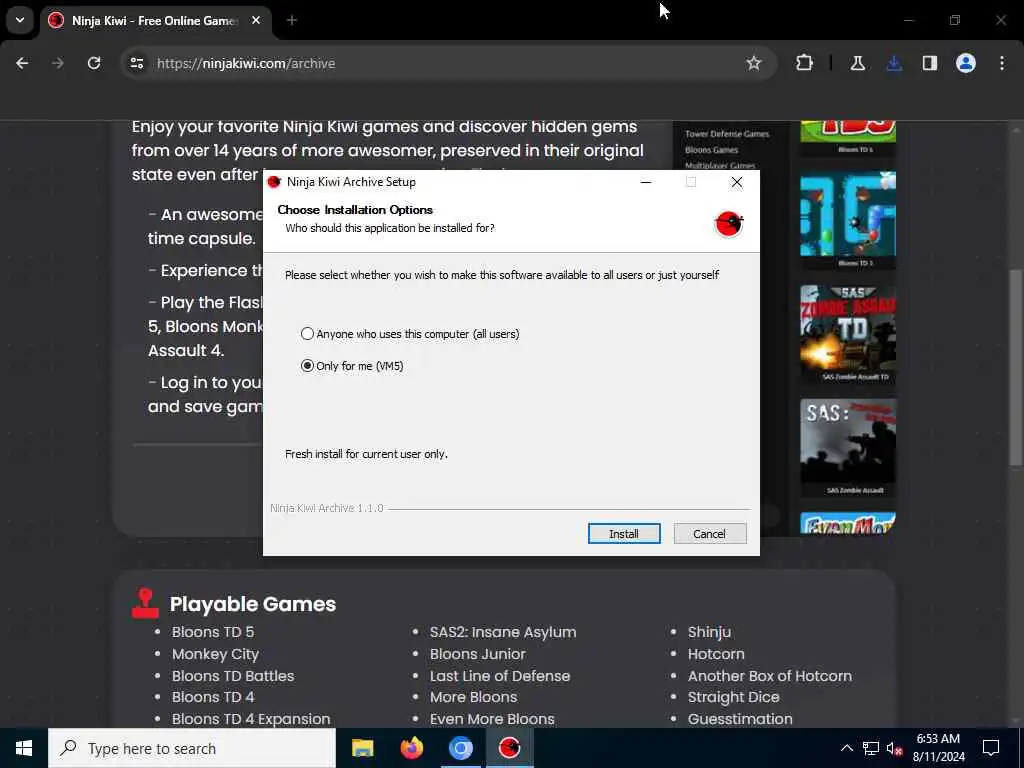Click 'Bloons TD 4 Expansion' list item
Screen dimensions: 1024x768
click(x=251, y=719)
